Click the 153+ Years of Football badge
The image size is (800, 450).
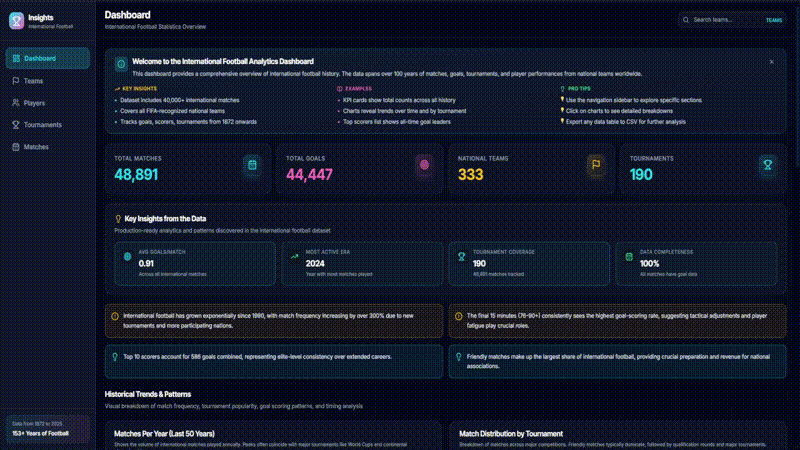pos(48,429)
